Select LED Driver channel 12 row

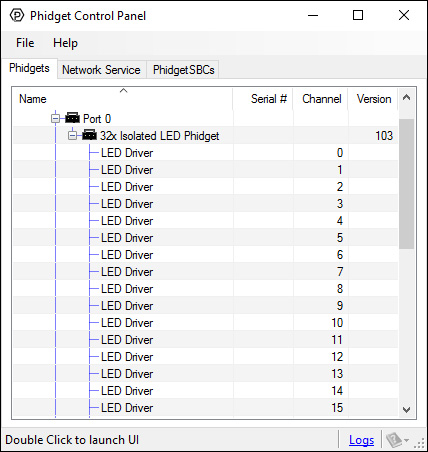(x=206, y=357)
